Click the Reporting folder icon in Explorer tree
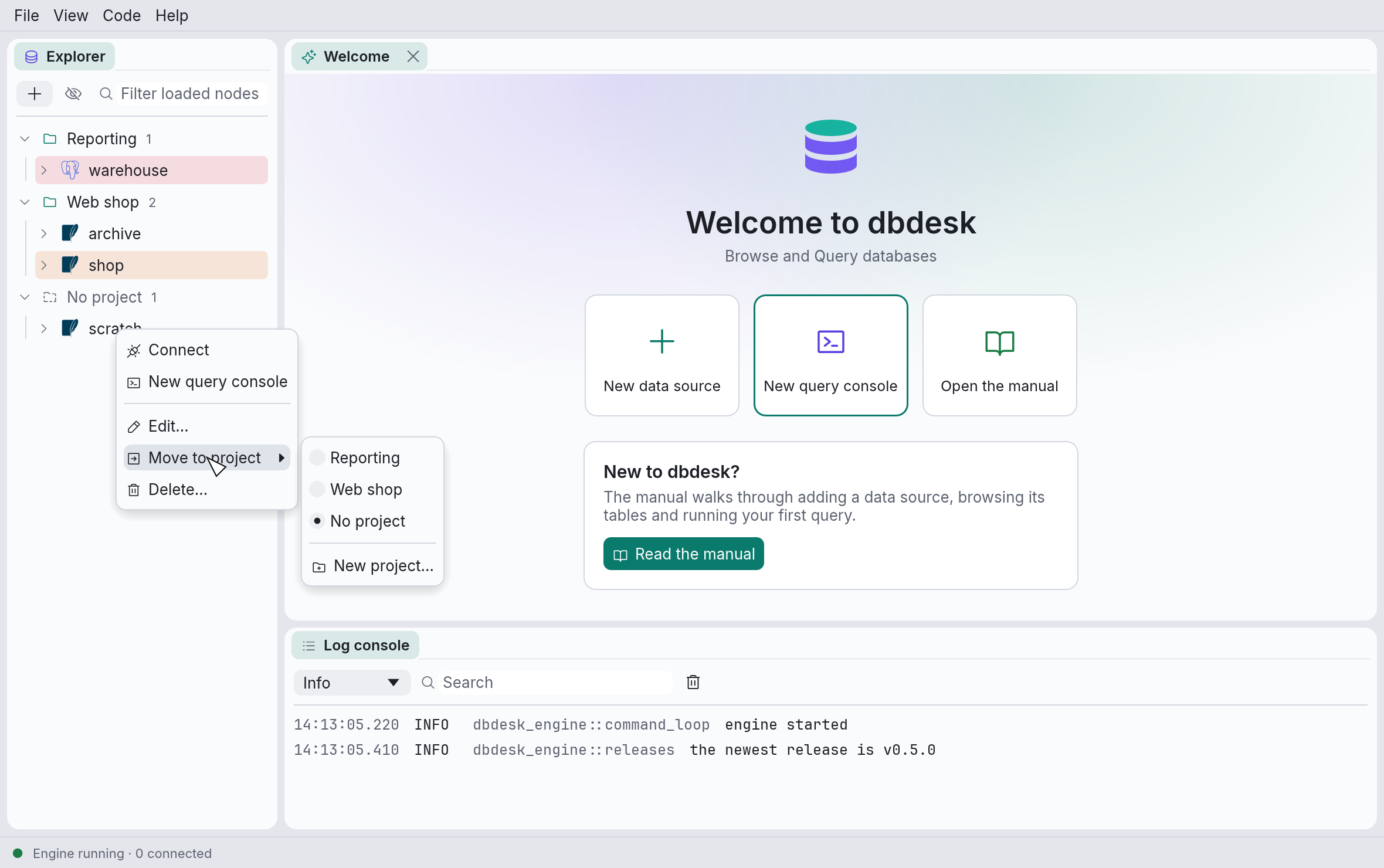The width and height of the screenshot is (1384, 868). pyautogui.click(x=50, y=139)
